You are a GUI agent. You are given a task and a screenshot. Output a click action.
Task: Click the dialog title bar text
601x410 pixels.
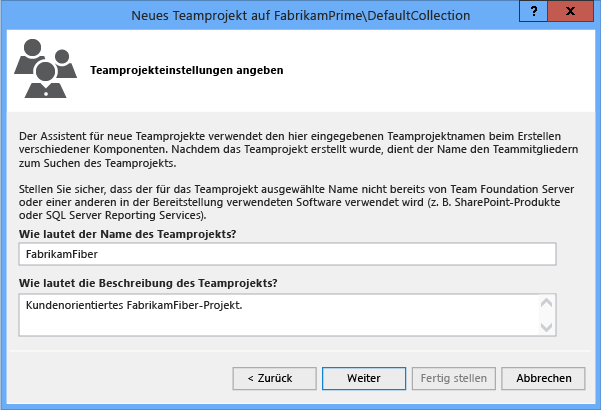(x=300, y=16)
